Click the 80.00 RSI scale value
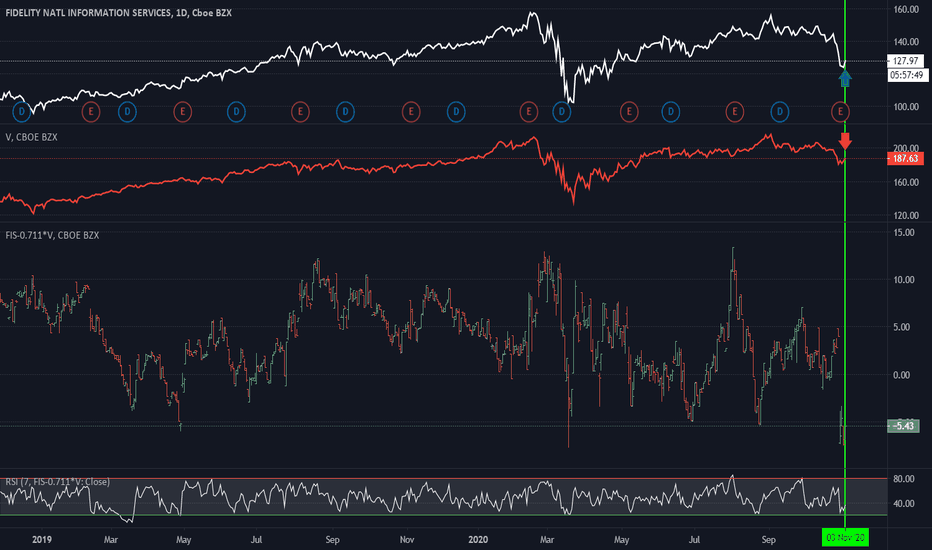 point(903,479)
